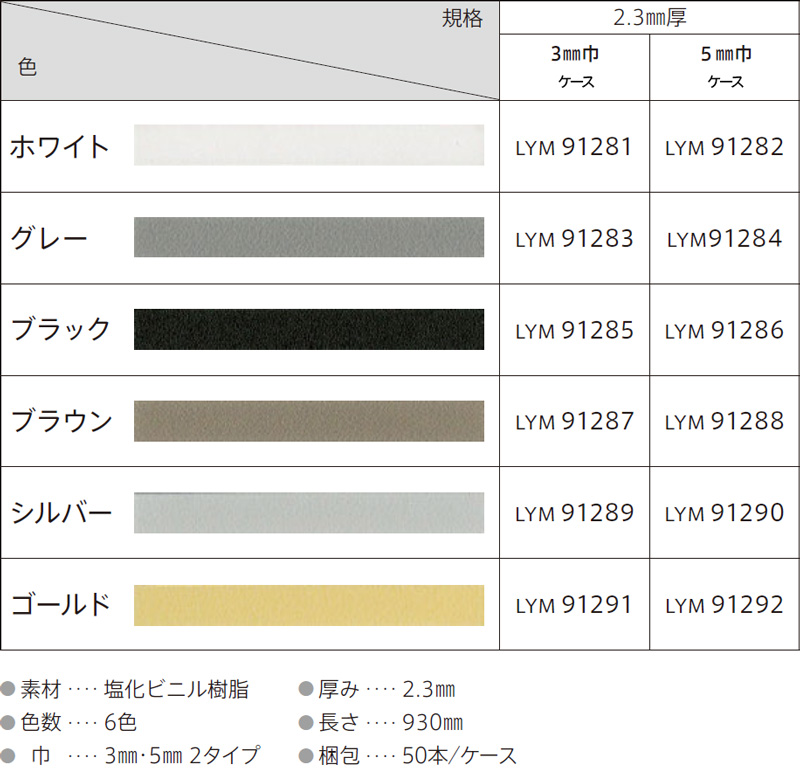Click product code LYM 91289
This screenshot has height=775, width=800.
pos(574,513)
